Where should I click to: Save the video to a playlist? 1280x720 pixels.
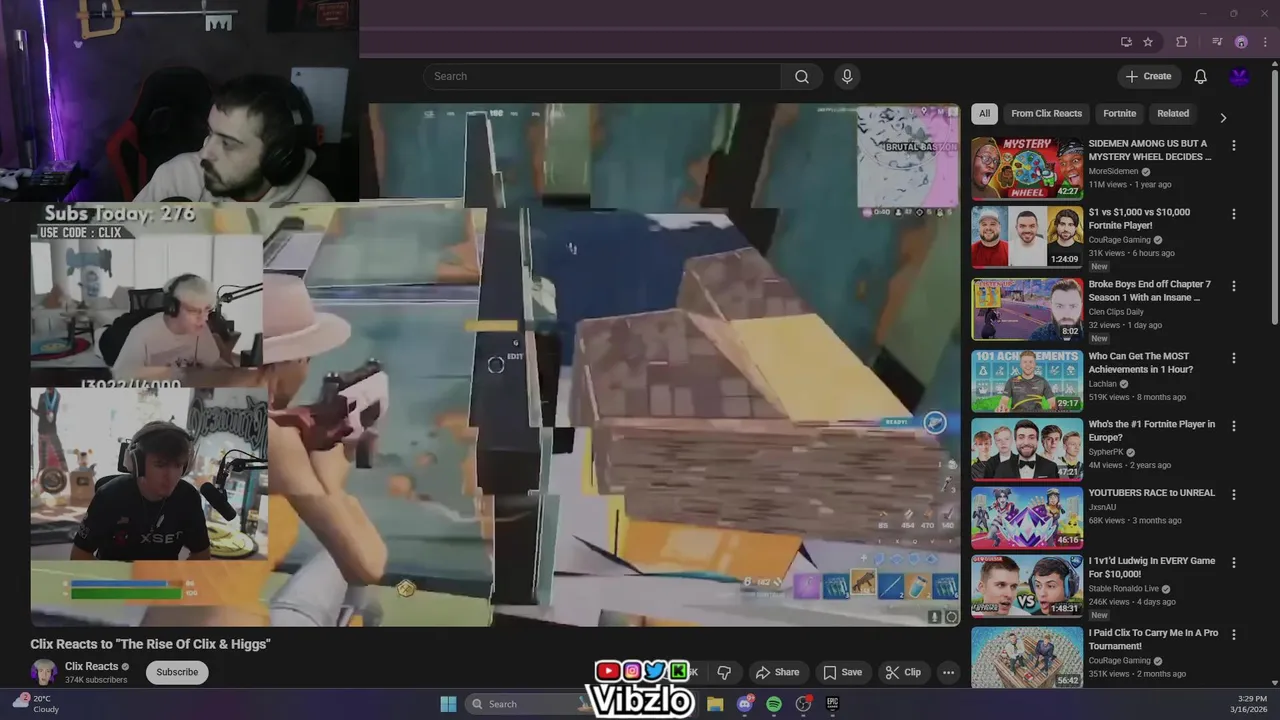[x=842, y=672]
